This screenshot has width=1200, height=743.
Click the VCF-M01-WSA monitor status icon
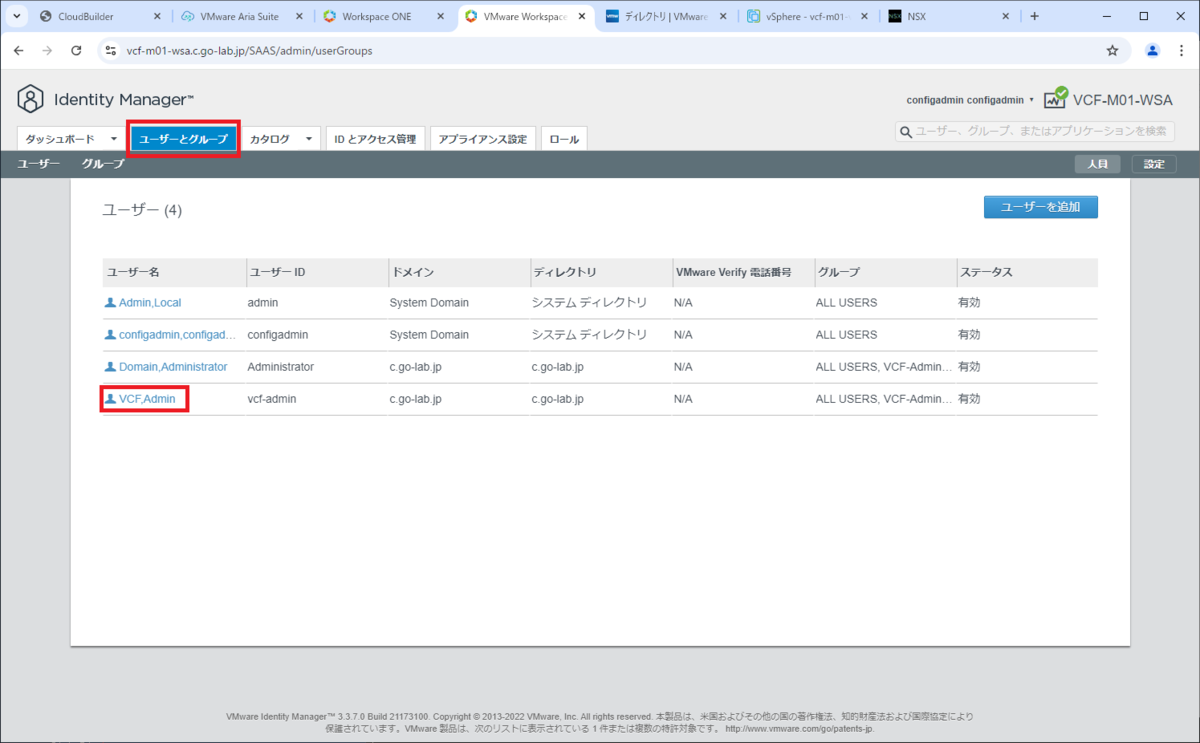1056,98
